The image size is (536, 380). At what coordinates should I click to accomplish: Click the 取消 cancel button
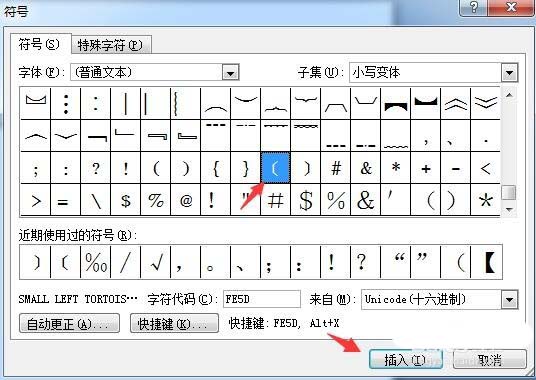489,359
